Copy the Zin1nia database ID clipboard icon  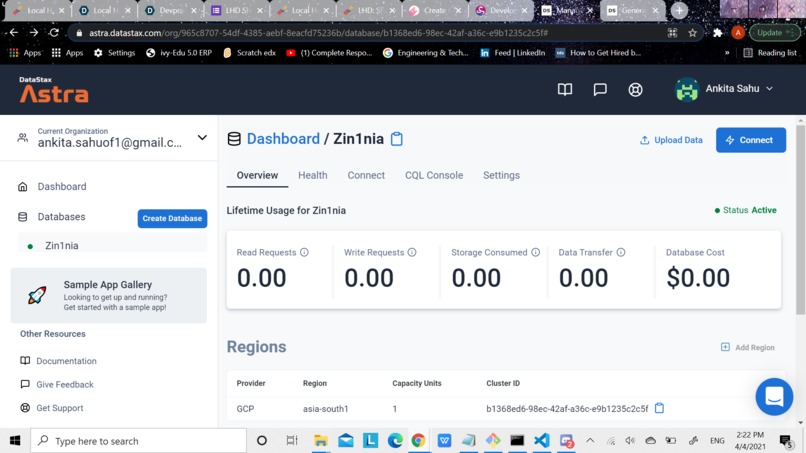pyautogui.click(x=396, y=139)
